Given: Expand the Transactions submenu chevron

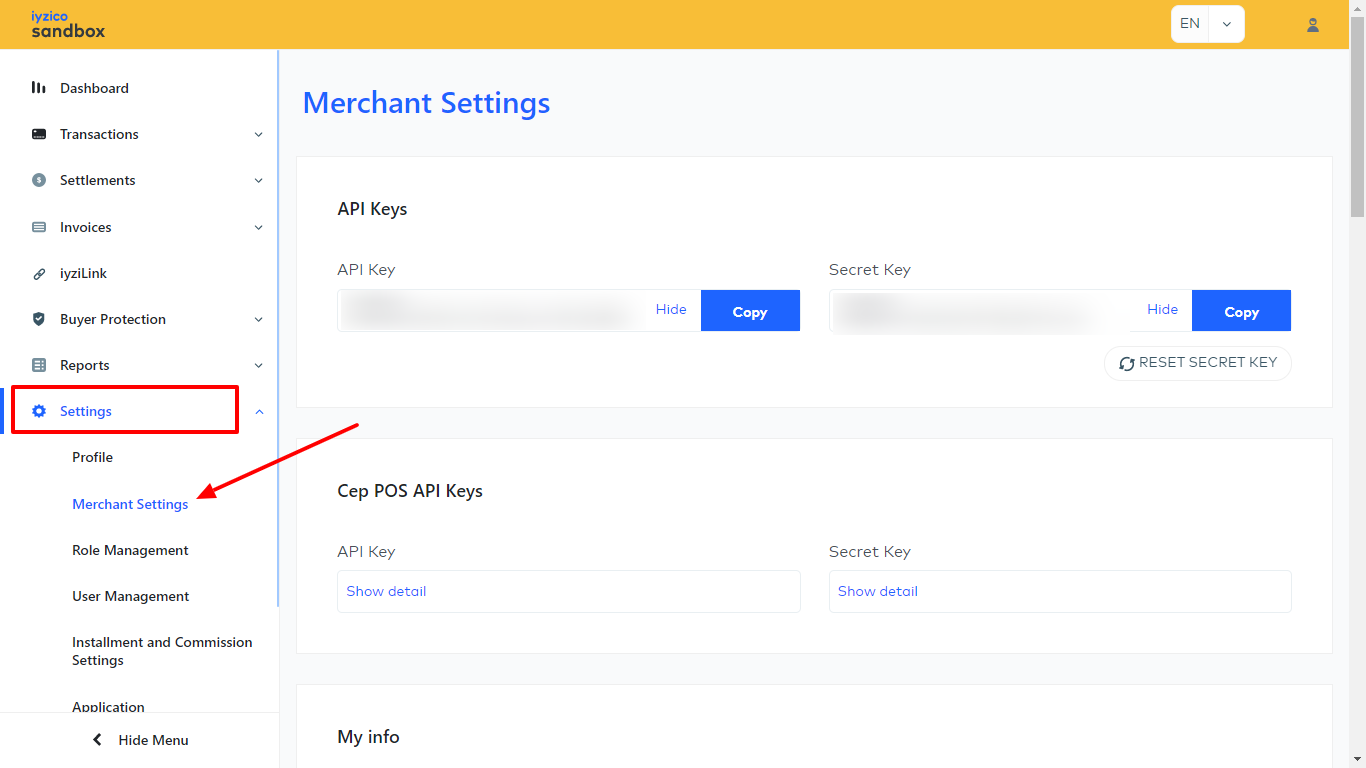Looking at the screenshot, I should pyautogui.click(x=258, y=135).
